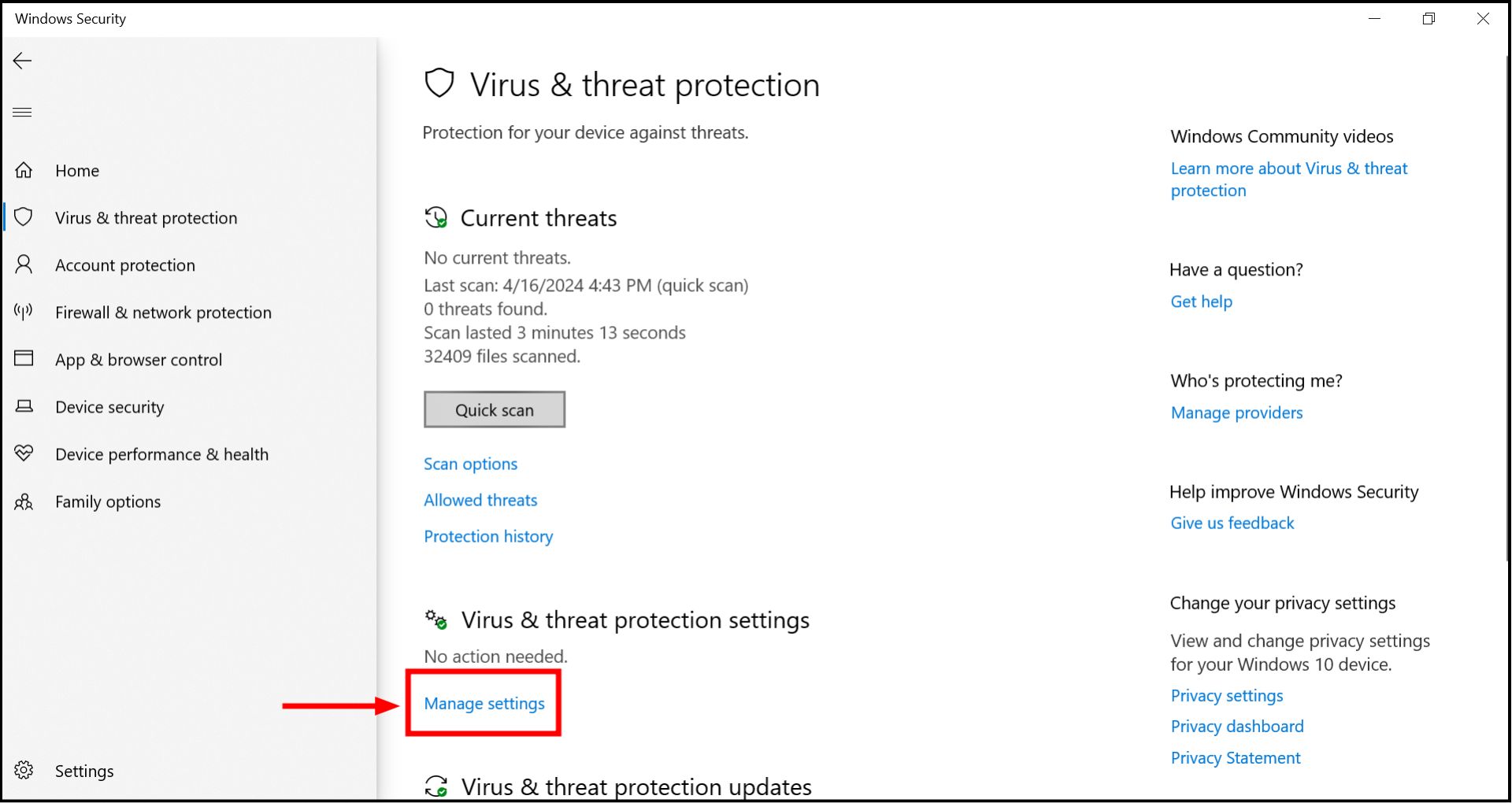The height and width of the screenshot is (803, 1512).
Task: Open the Privacy dashboard link
Action: [x=1236, y=726]
